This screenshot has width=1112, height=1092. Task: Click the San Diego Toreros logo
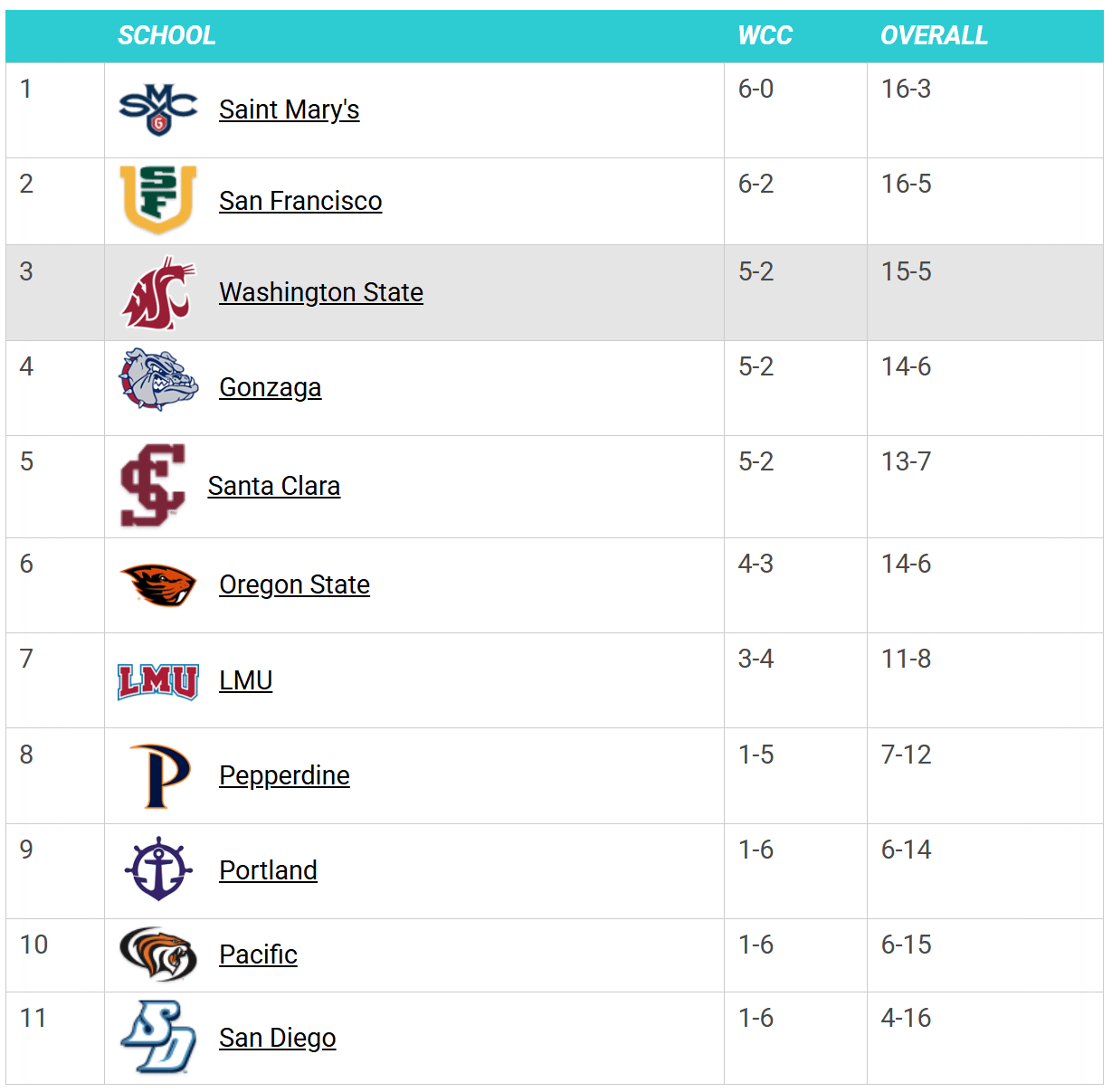click(x=158, y=1037)
